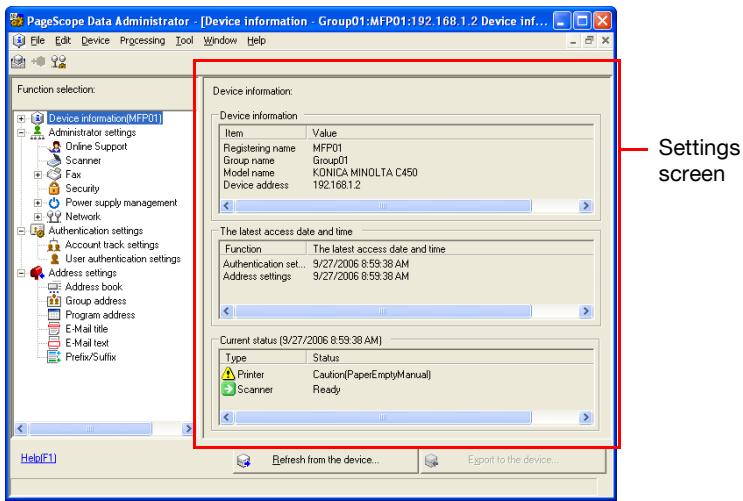Screen dimensions: 743x501
Task: Open the Tool menu
Action: [x=184, y=41]
